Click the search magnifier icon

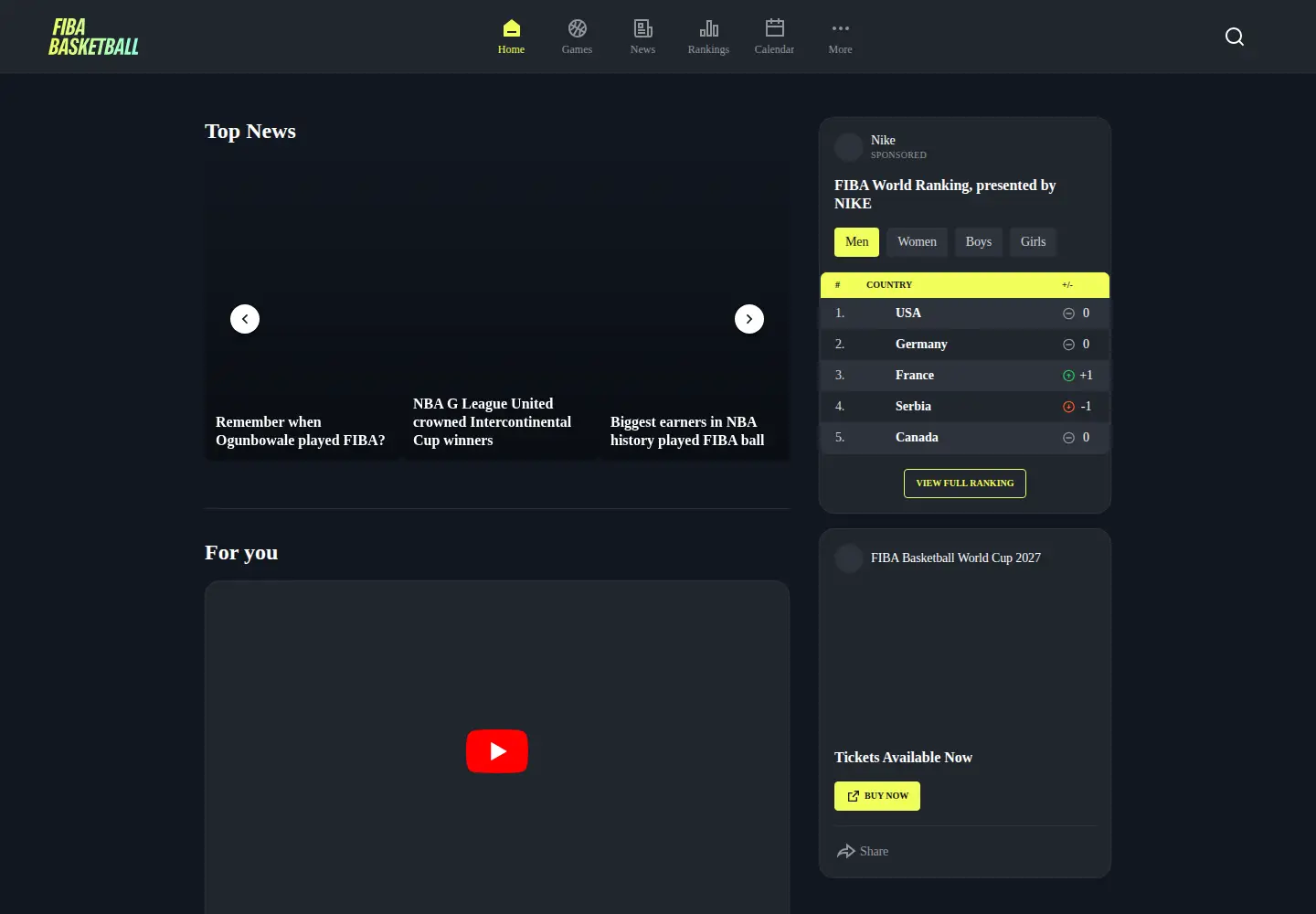point(1235,37)
